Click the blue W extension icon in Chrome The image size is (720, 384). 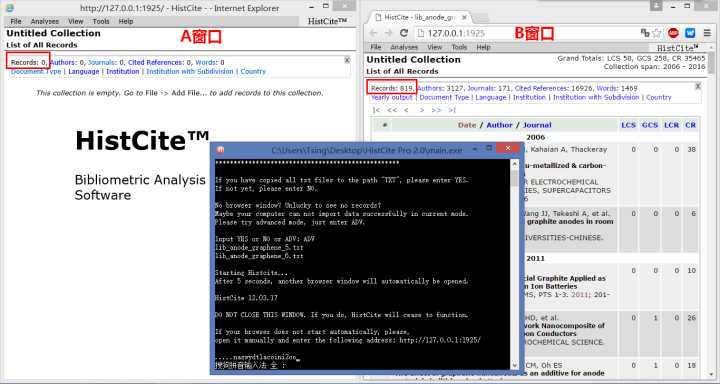point(690,33)
